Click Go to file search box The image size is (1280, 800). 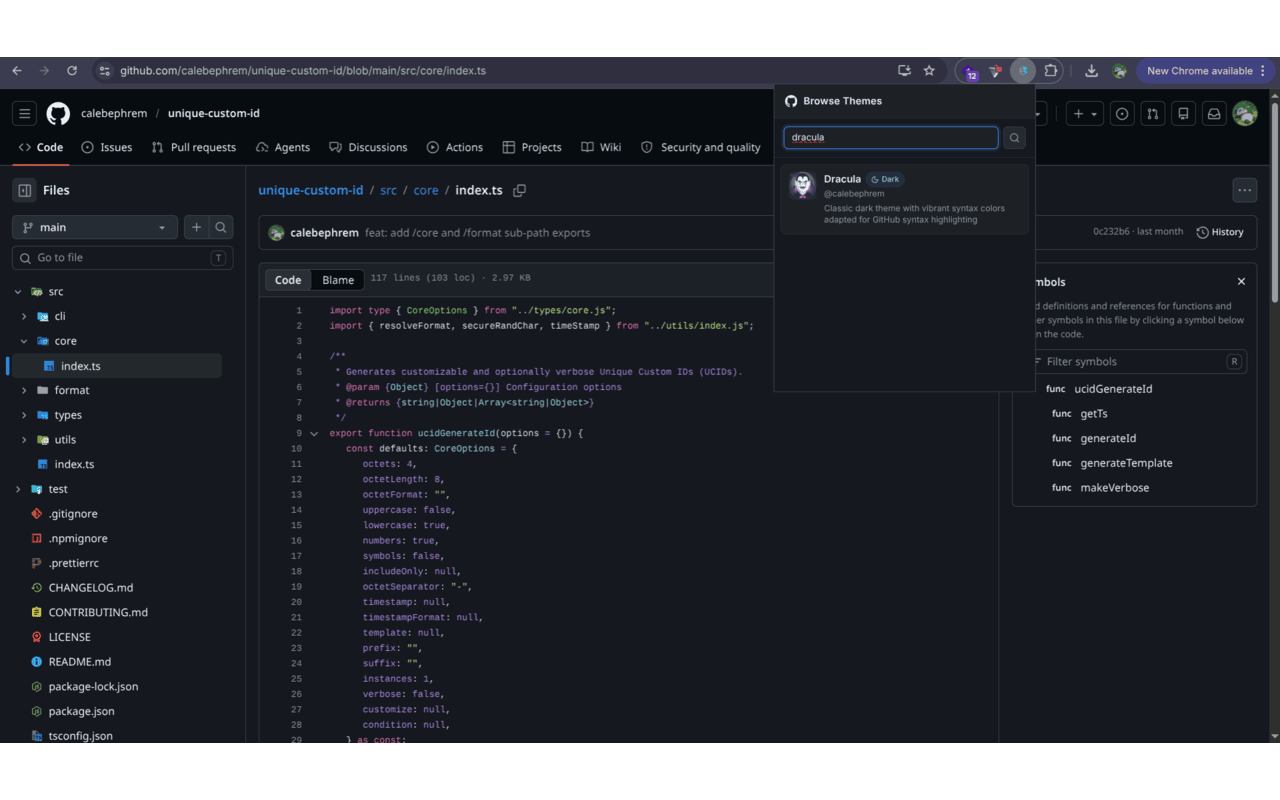[x=122, y=258]
